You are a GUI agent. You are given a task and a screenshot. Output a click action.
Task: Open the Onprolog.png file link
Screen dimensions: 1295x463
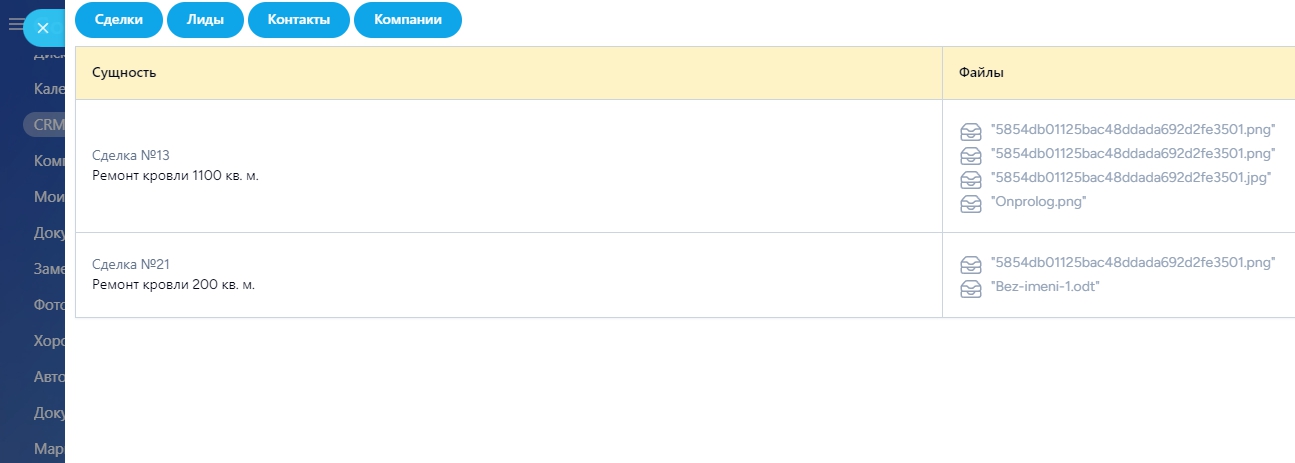point(1038,202)
